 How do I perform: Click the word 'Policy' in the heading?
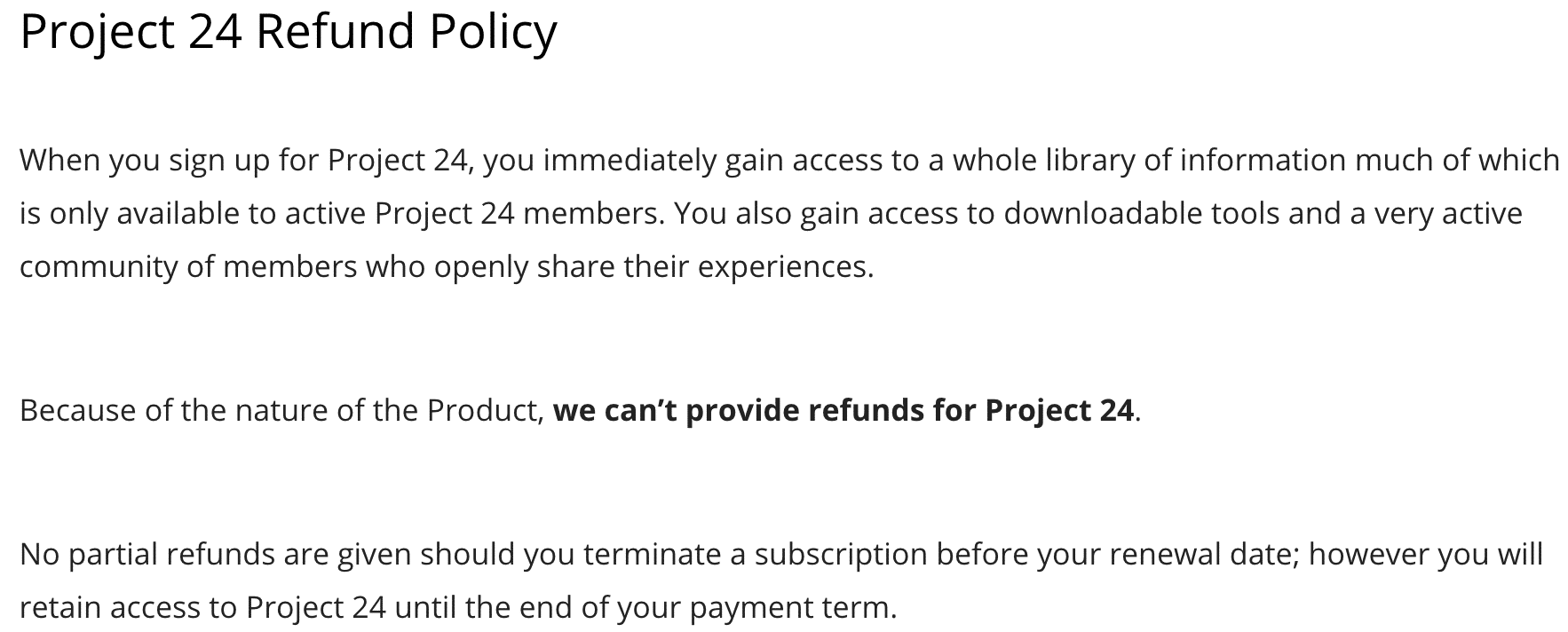[x=494, y=33]
